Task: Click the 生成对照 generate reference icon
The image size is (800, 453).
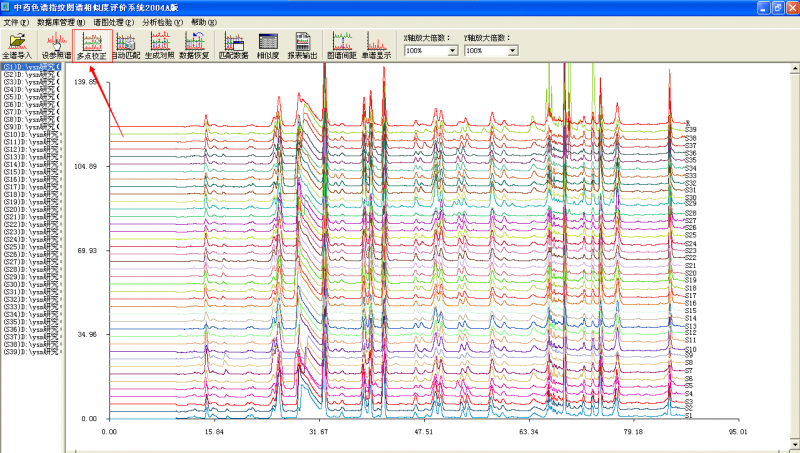Action: click(160, 45)
